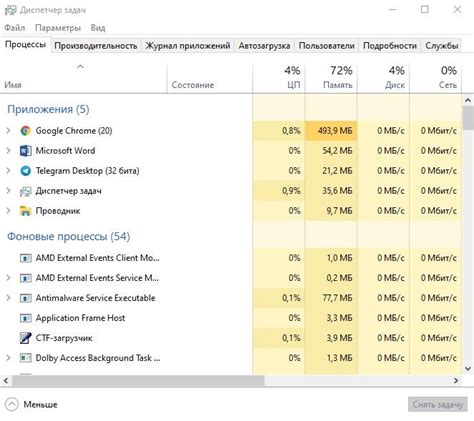This screenshot has width=474, height=421.
Task: Click the Меньше collapse arrow icon
Action: (12, 404)
